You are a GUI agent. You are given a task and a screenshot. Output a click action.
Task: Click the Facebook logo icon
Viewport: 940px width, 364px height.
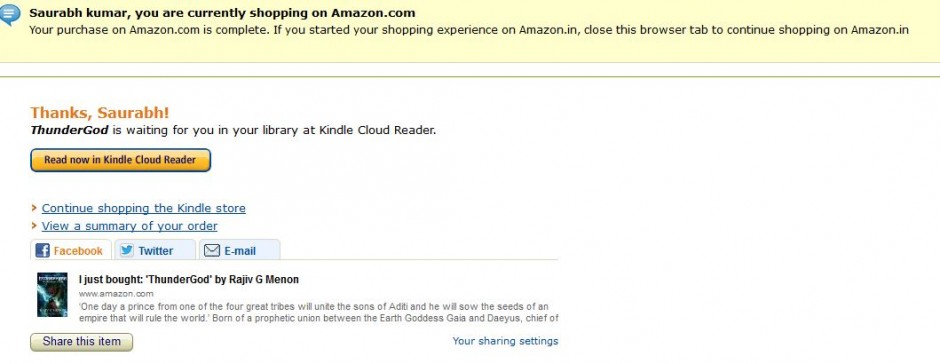[43, 251]
